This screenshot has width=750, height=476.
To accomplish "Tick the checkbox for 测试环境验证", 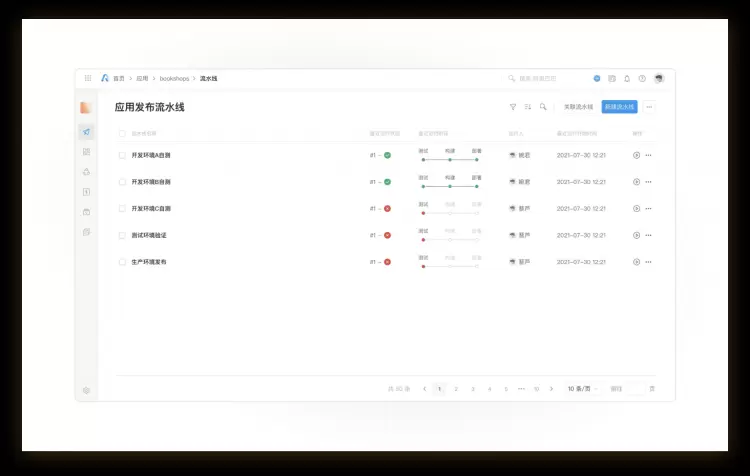I will tap(122, 235).
